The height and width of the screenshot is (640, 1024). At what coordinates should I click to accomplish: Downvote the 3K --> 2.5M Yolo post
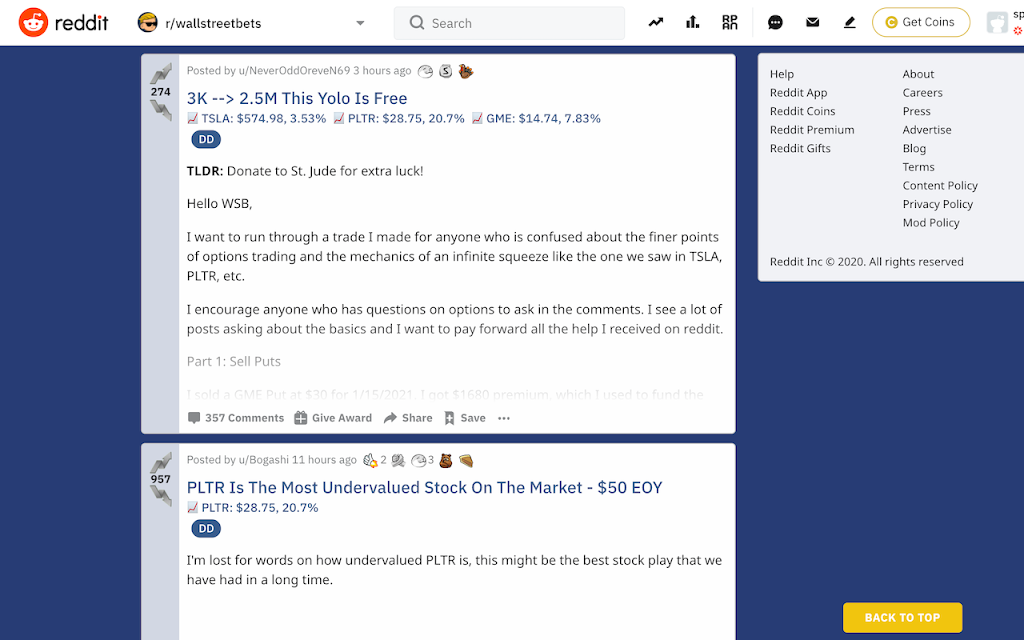pyautogui.click(x=161, y=110)
